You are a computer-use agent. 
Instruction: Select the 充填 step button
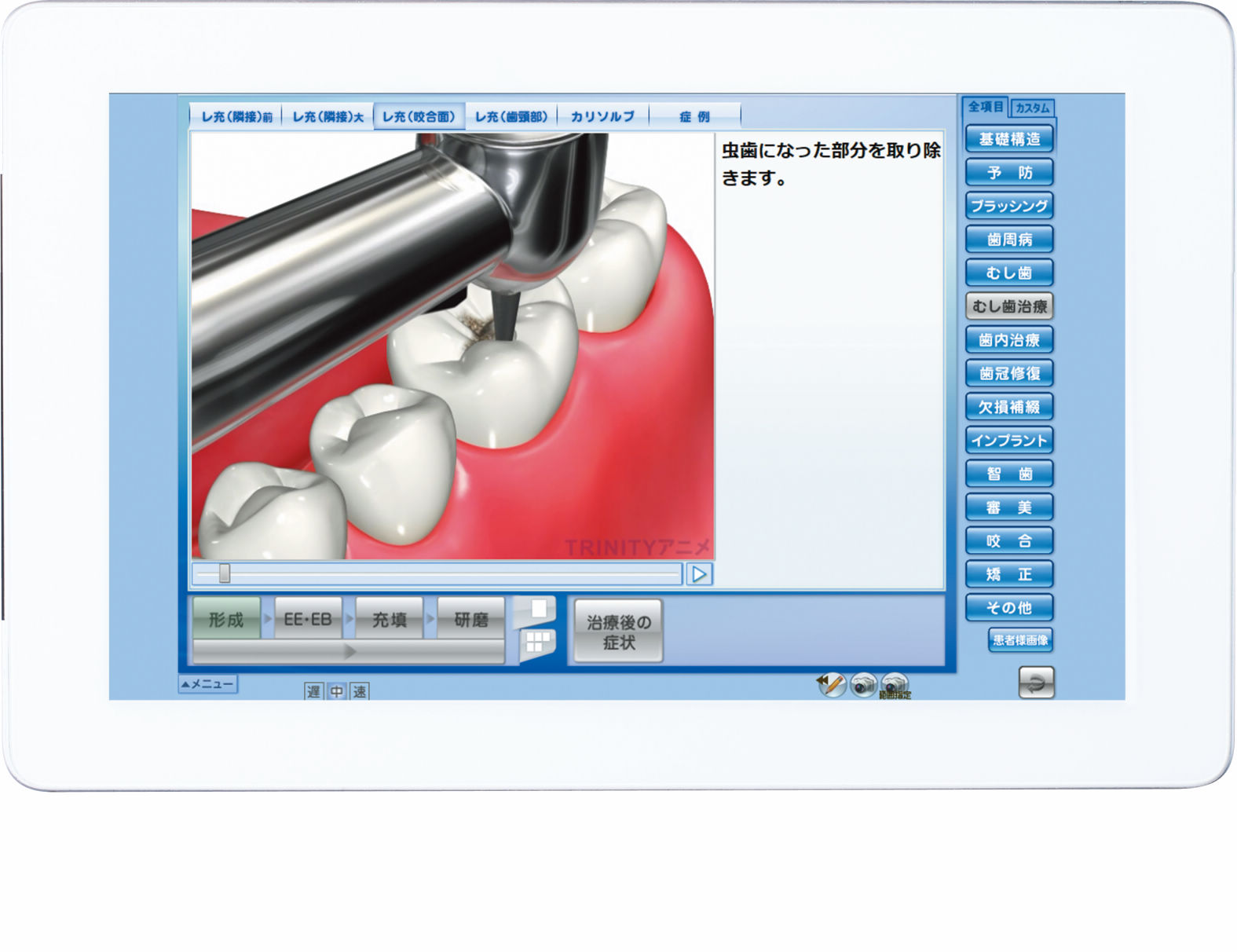(390, 620)
